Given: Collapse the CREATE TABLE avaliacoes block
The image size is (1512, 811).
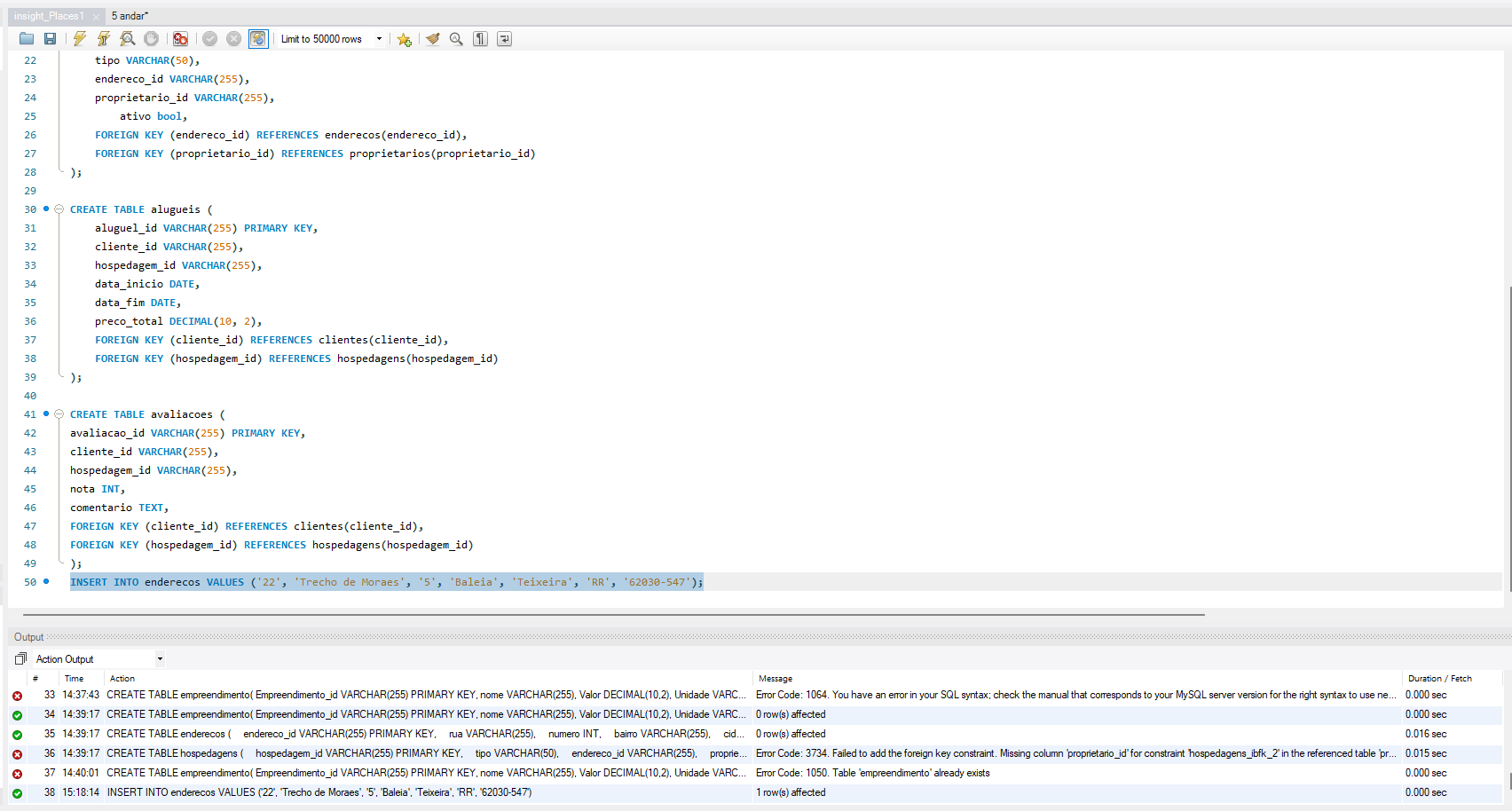Looking at the screenshot, I should [x=59, y=414].
